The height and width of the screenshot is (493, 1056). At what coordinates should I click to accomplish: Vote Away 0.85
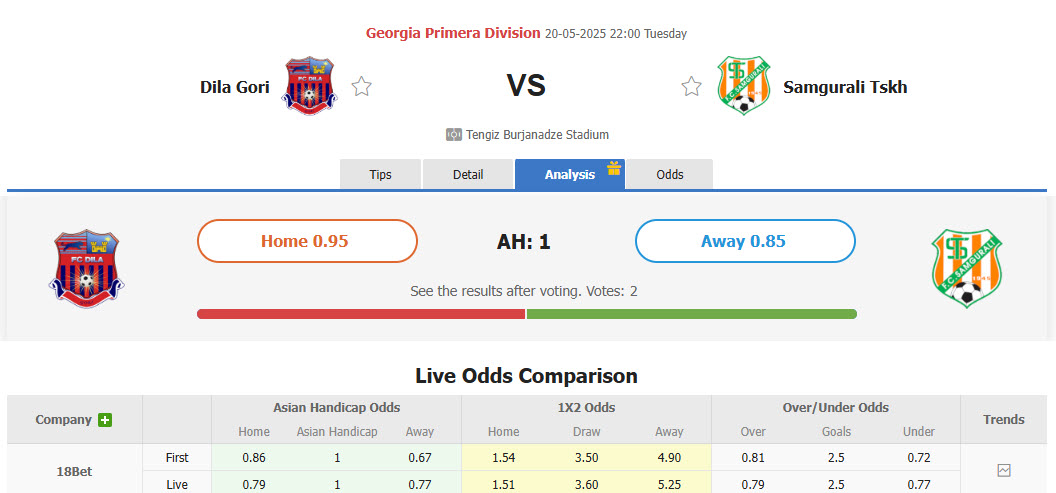coord(745,241)
